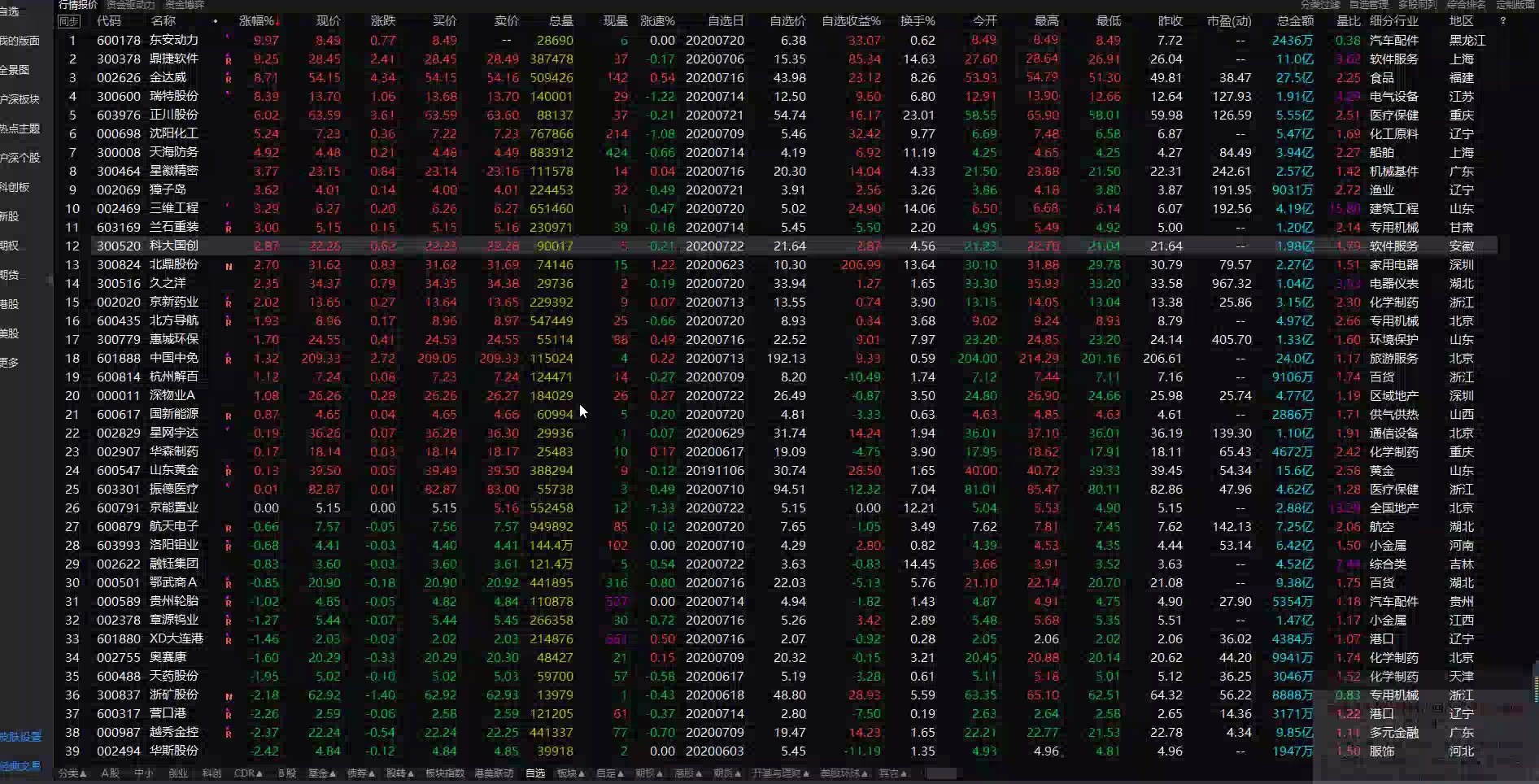1539x784 pixels.
Task: Click the bottom tab bar scroll handle
Action: pos(941,773)
